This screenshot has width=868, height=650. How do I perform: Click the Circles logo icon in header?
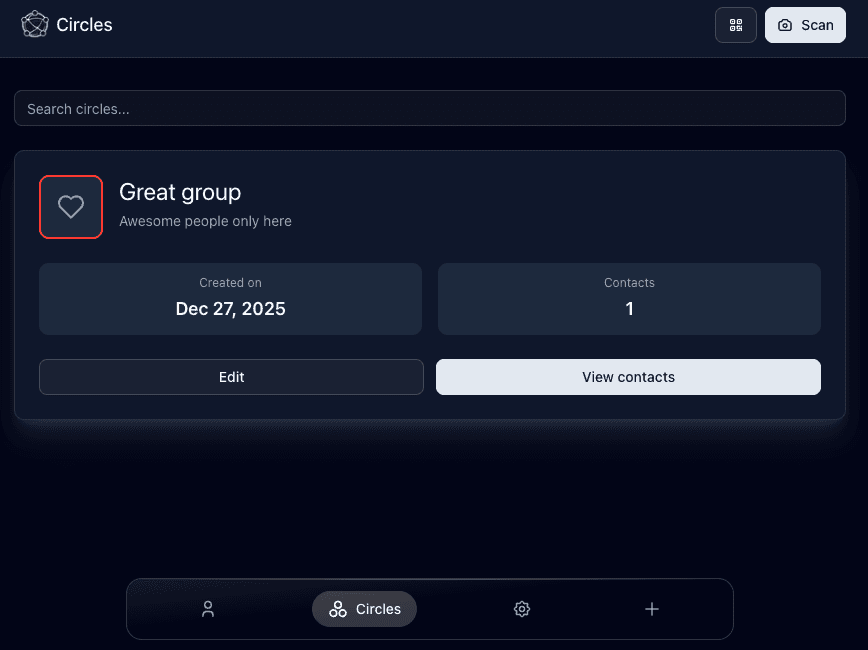tap(35, 25)
